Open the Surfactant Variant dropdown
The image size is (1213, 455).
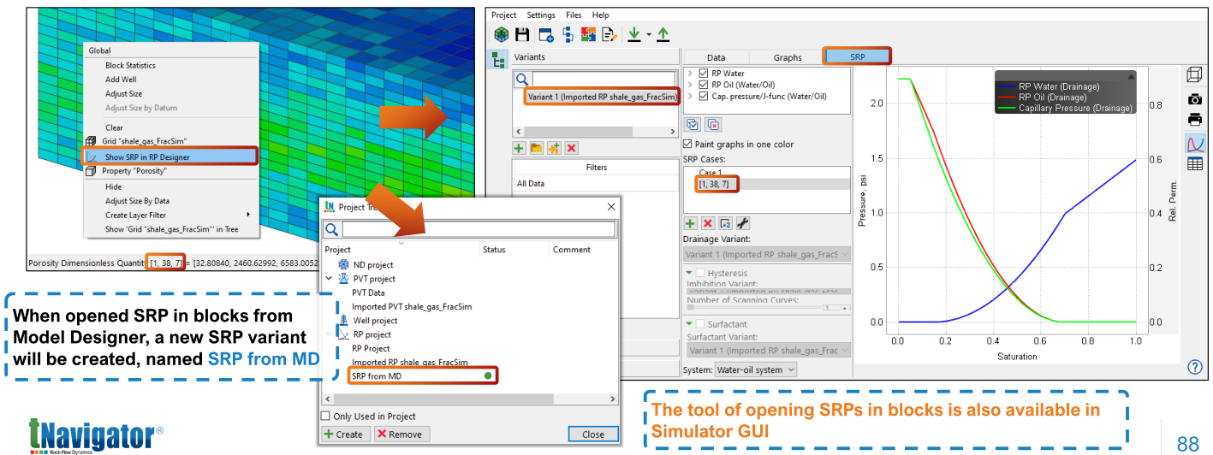(x=767, y=350)
